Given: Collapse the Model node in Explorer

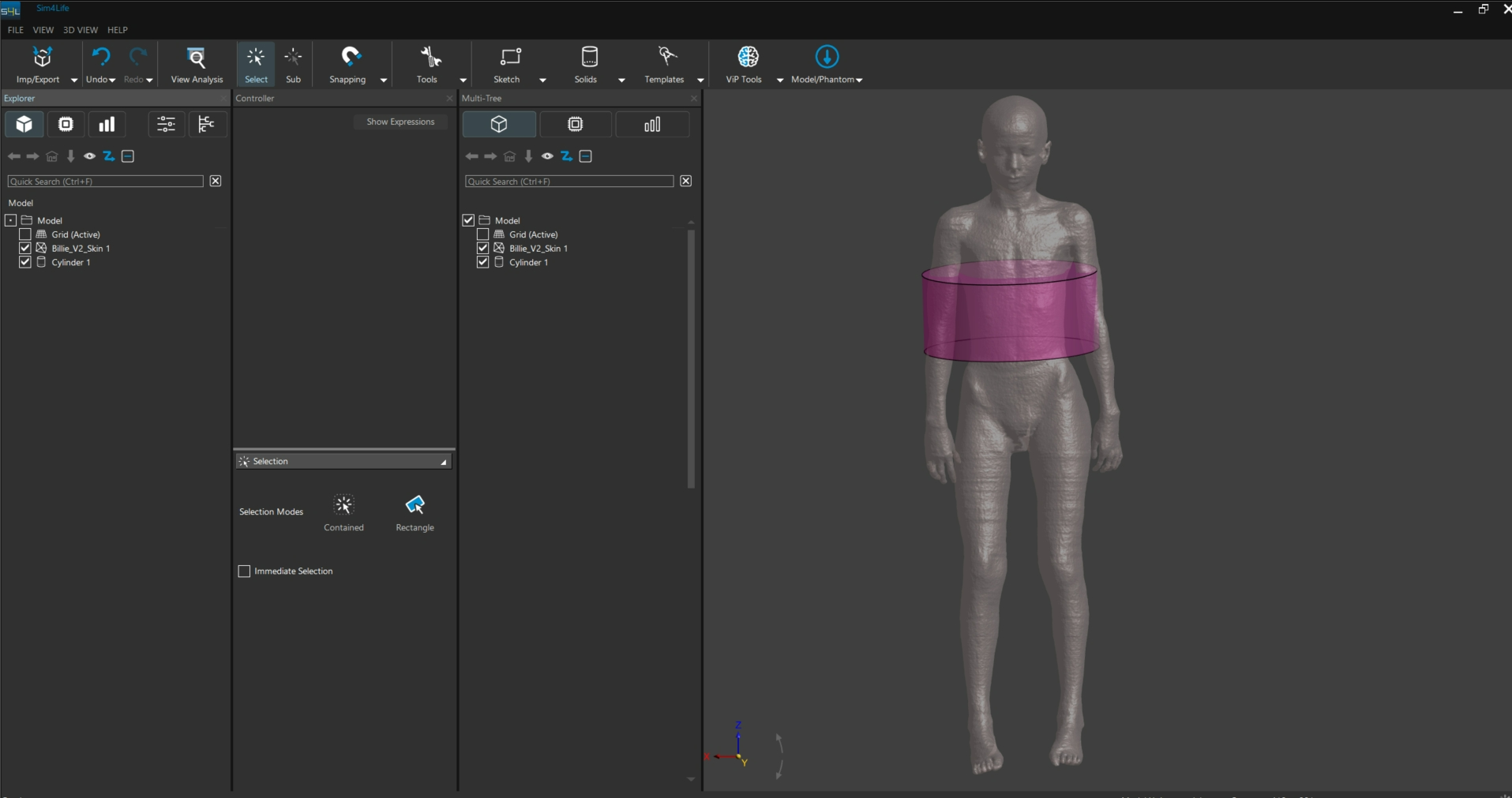Looking at the screenshot, I should (x=10, y=220).
